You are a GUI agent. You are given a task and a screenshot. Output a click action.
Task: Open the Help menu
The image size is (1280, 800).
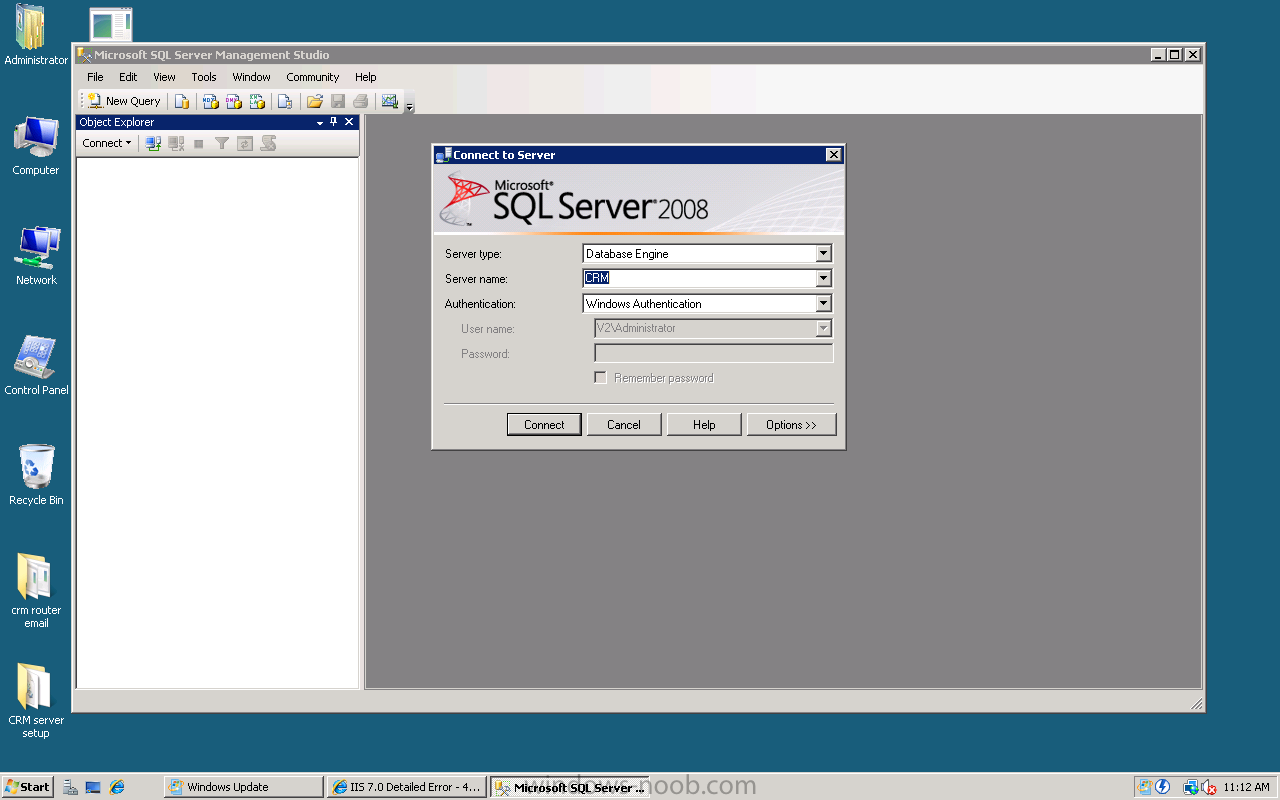click(366, 77)
